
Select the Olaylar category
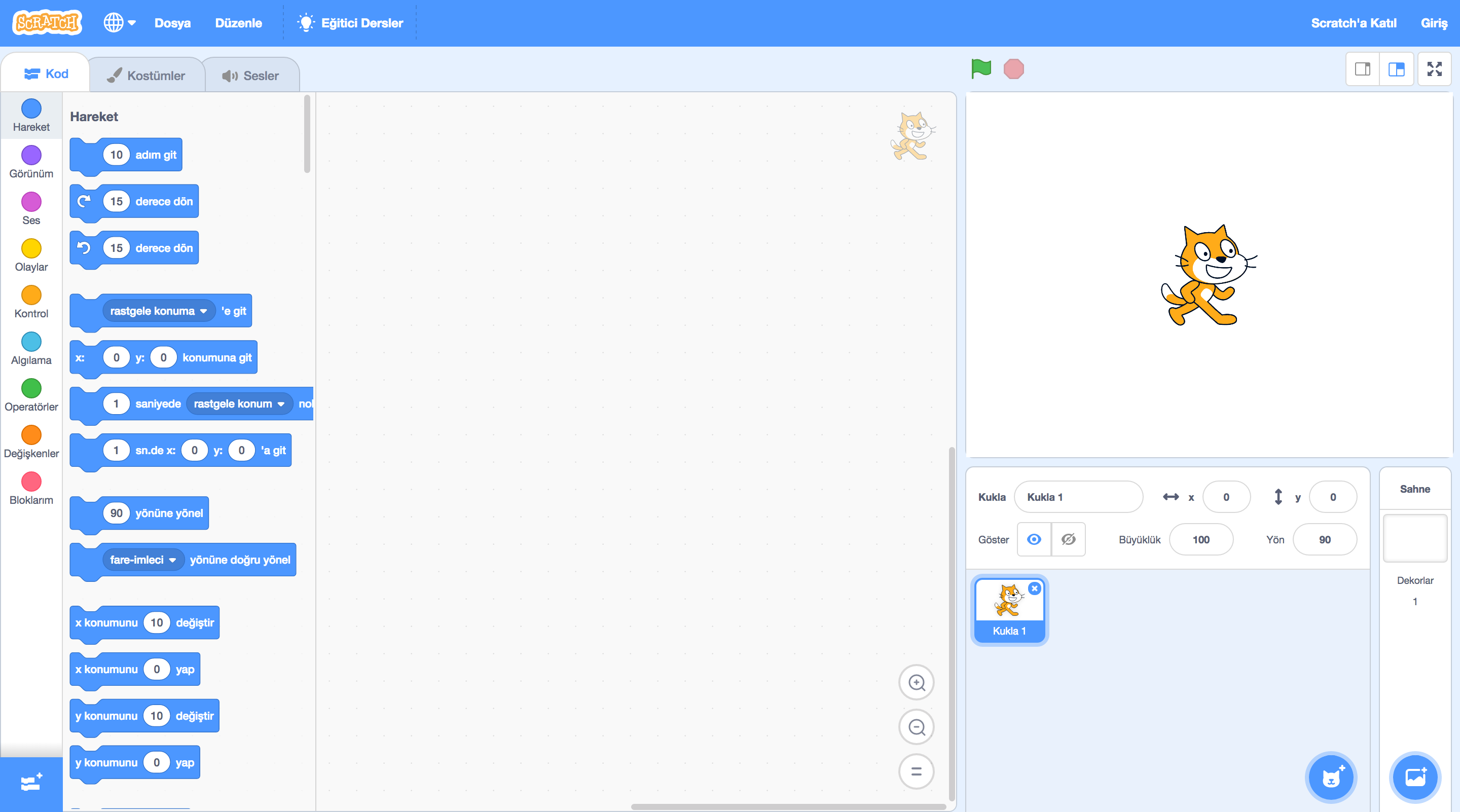pyautogui.click(x=31, y=255)
